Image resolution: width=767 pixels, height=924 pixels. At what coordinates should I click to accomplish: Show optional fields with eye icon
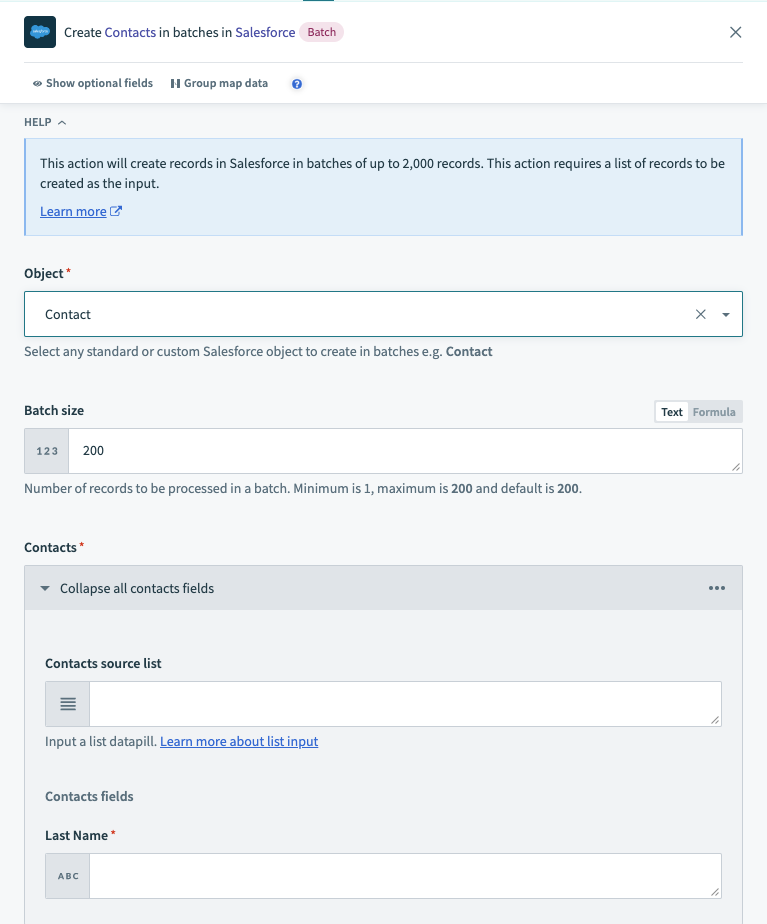(92, 84)
